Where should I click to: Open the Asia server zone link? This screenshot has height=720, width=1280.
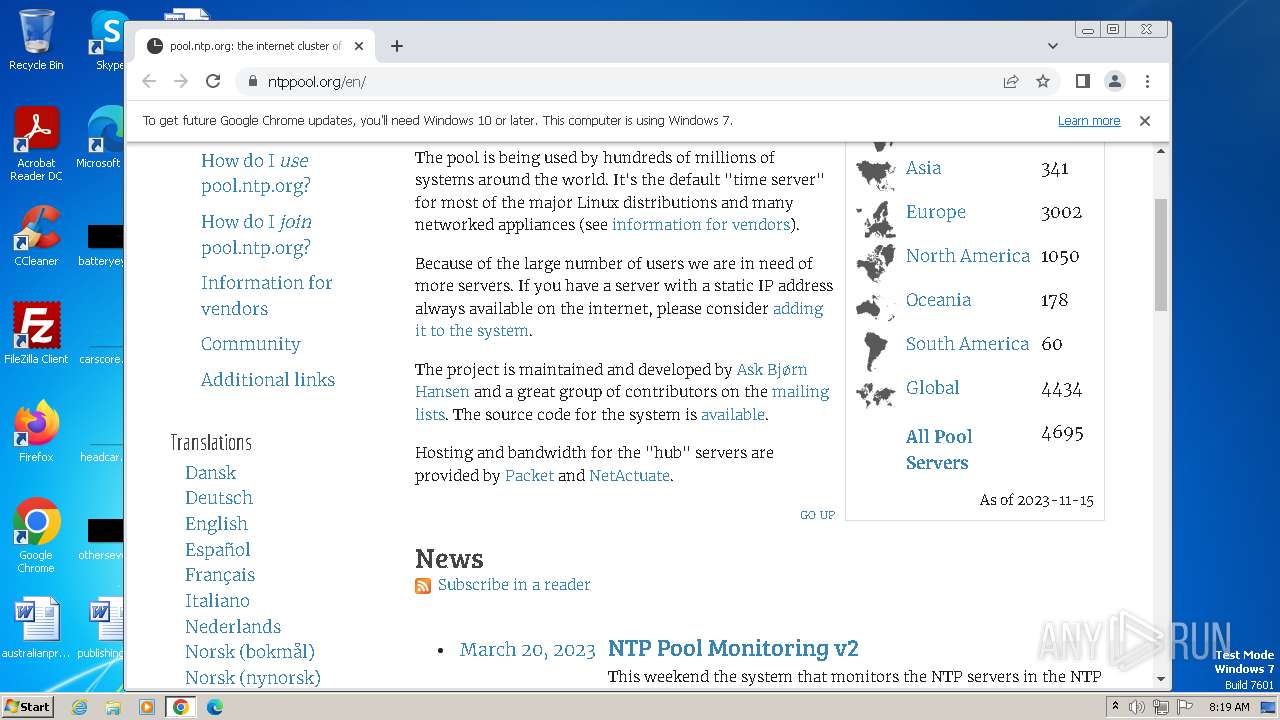click(x=923, y=168)
